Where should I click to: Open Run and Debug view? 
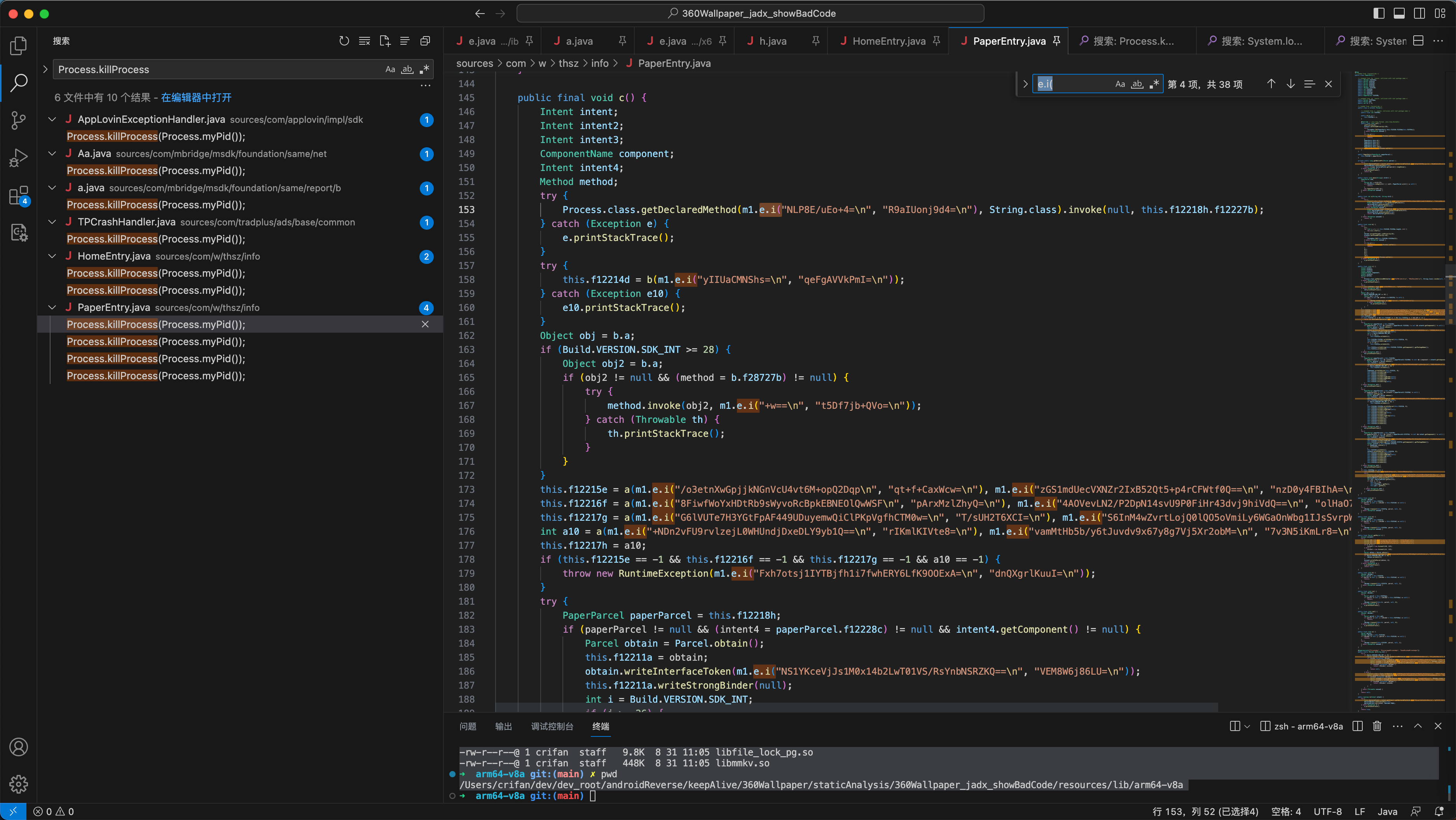[x=19, y=158]
